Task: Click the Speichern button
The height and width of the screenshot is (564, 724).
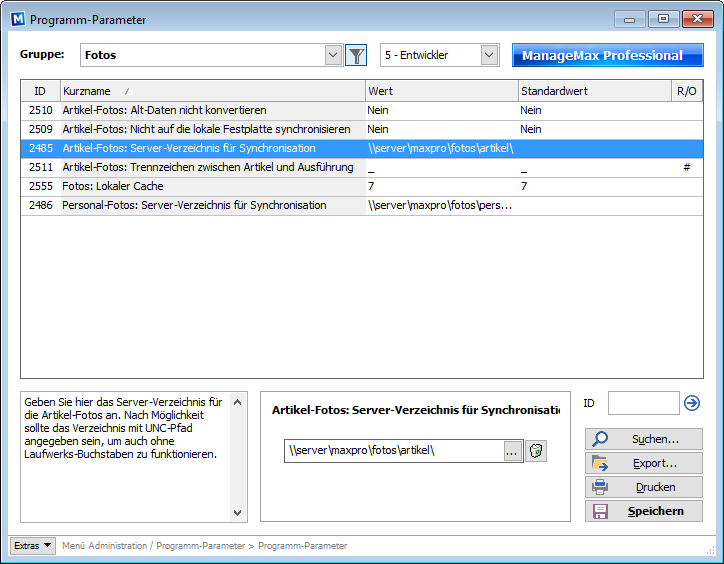Action: click(644, 511)
